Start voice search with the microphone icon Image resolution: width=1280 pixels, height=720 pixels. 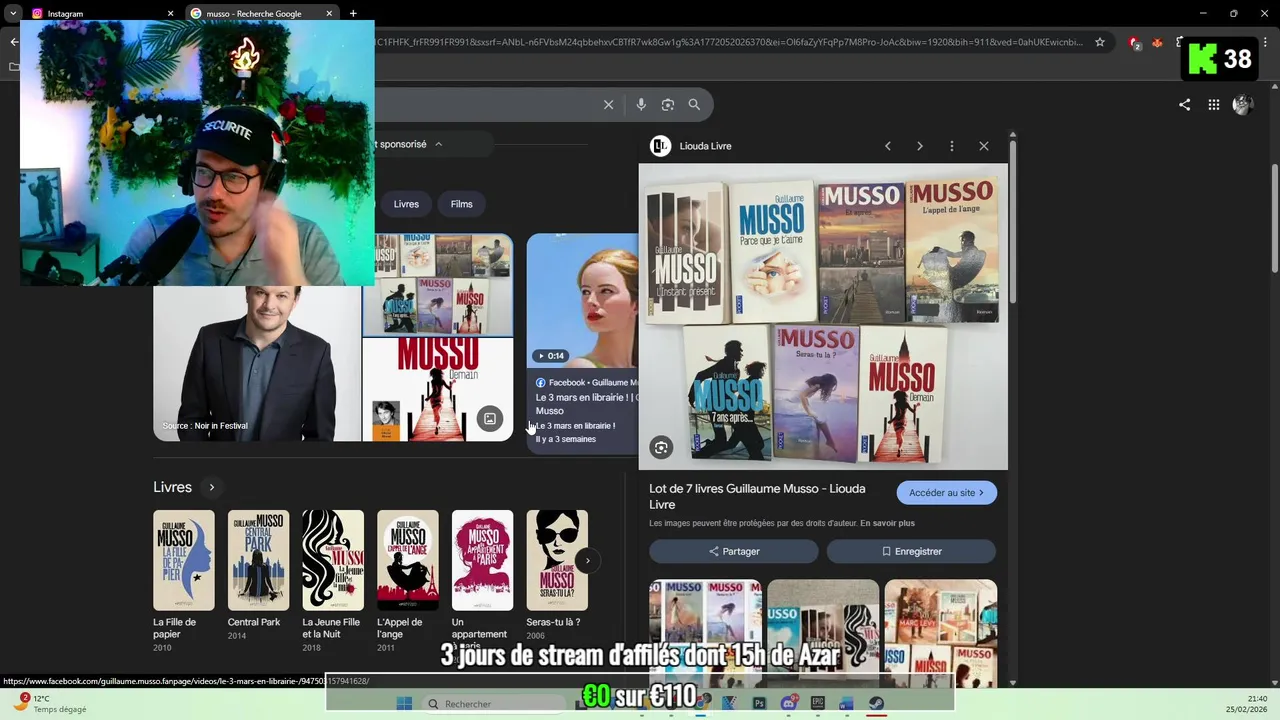[x=641, y=104]
